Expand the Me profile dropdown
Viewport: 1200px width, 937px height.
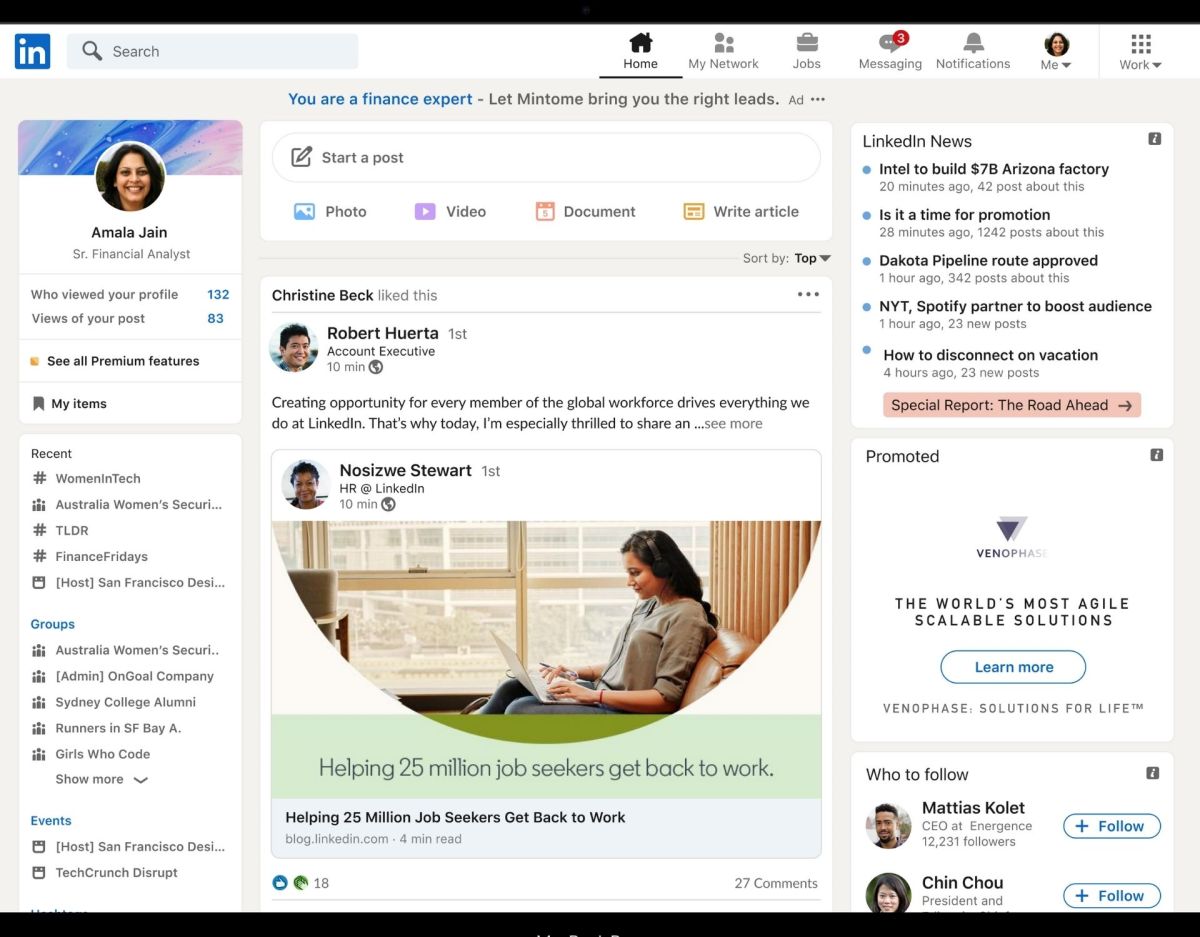[1056, 51]
